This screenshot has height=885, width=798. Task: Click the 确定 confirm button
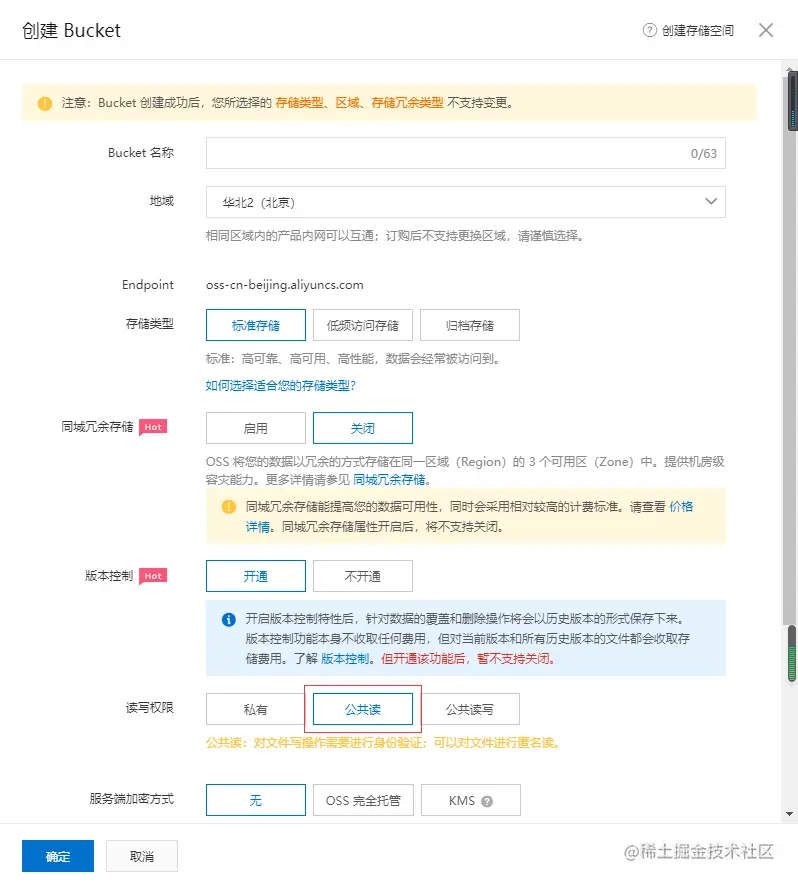click(x=58, y=856)
